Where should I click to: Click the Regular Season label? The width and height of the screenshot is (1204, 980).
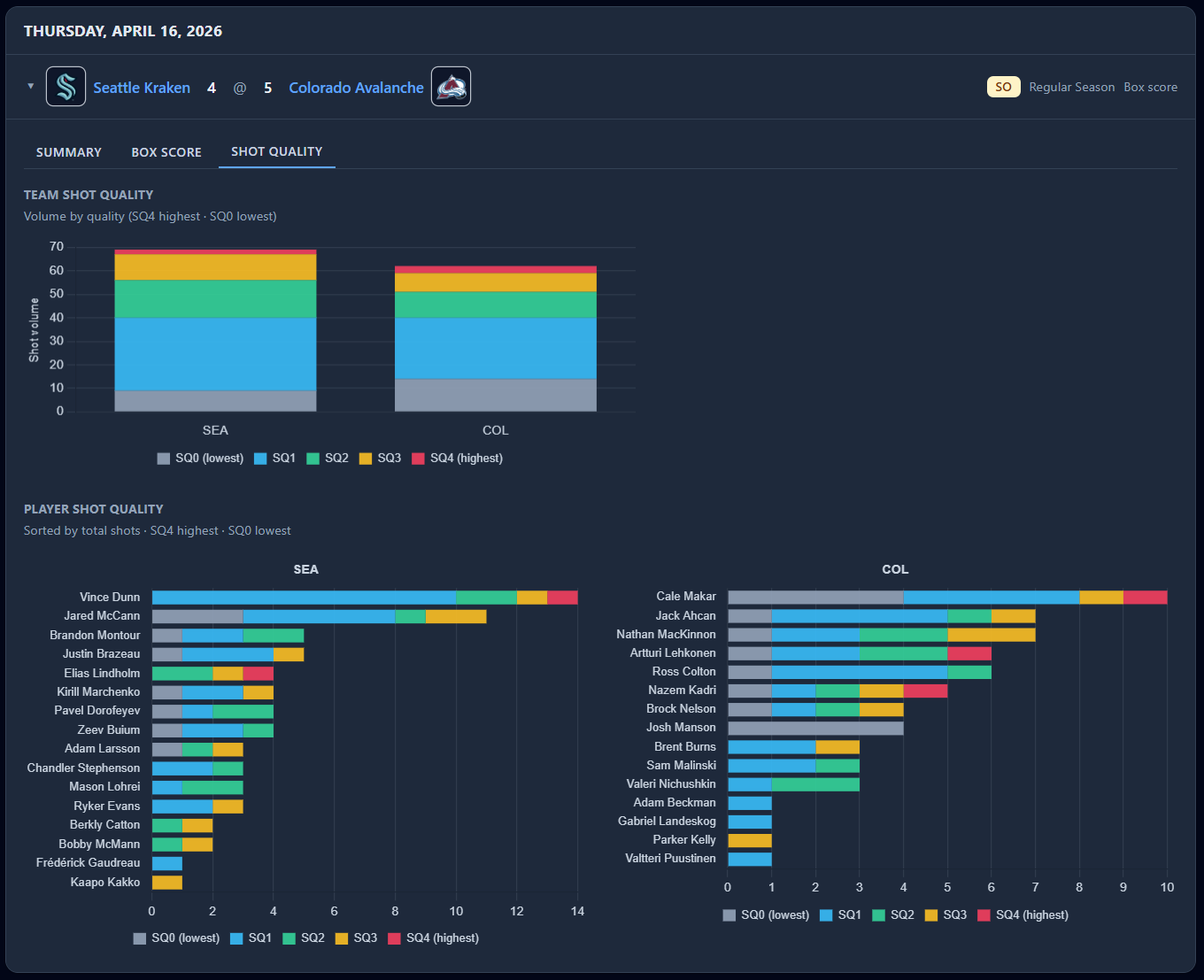pyautogui.click(x=1071, y=87)
